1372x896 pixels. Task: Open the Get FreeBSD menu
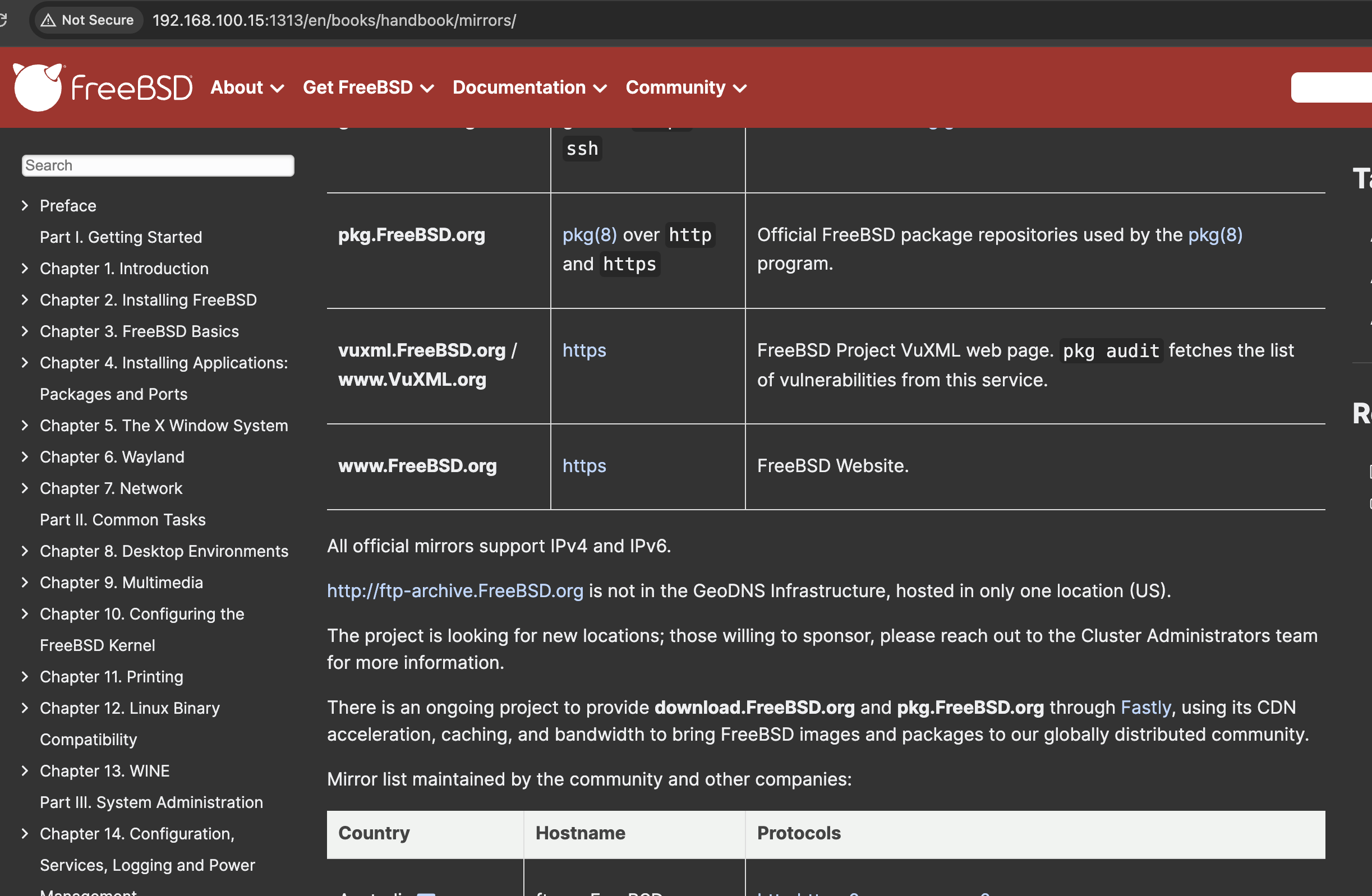tap(369, 87)
